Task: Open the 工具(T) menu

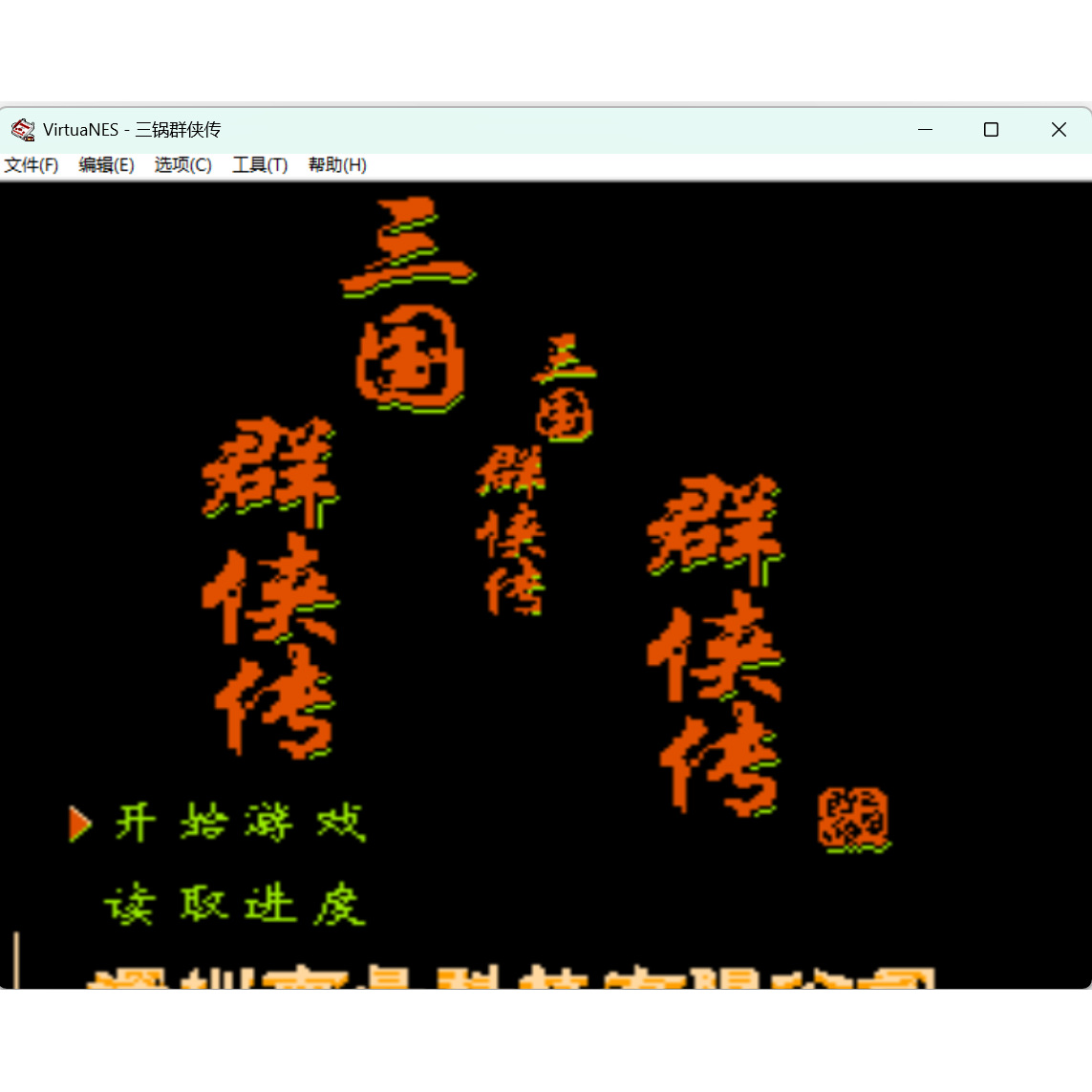Action: point(260,164)
